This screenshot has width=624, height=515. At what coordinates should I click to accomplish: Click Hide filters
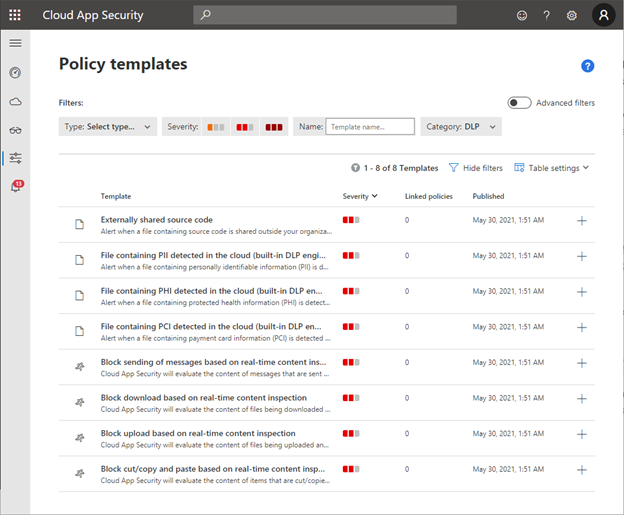coord(476,168)
